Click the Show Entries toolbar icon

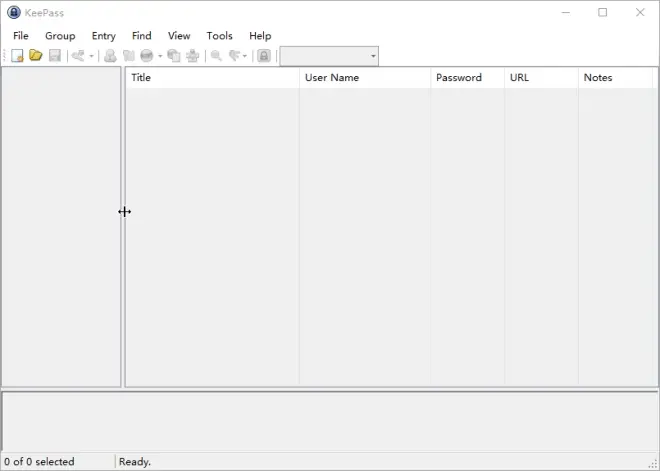pos(234,56)
